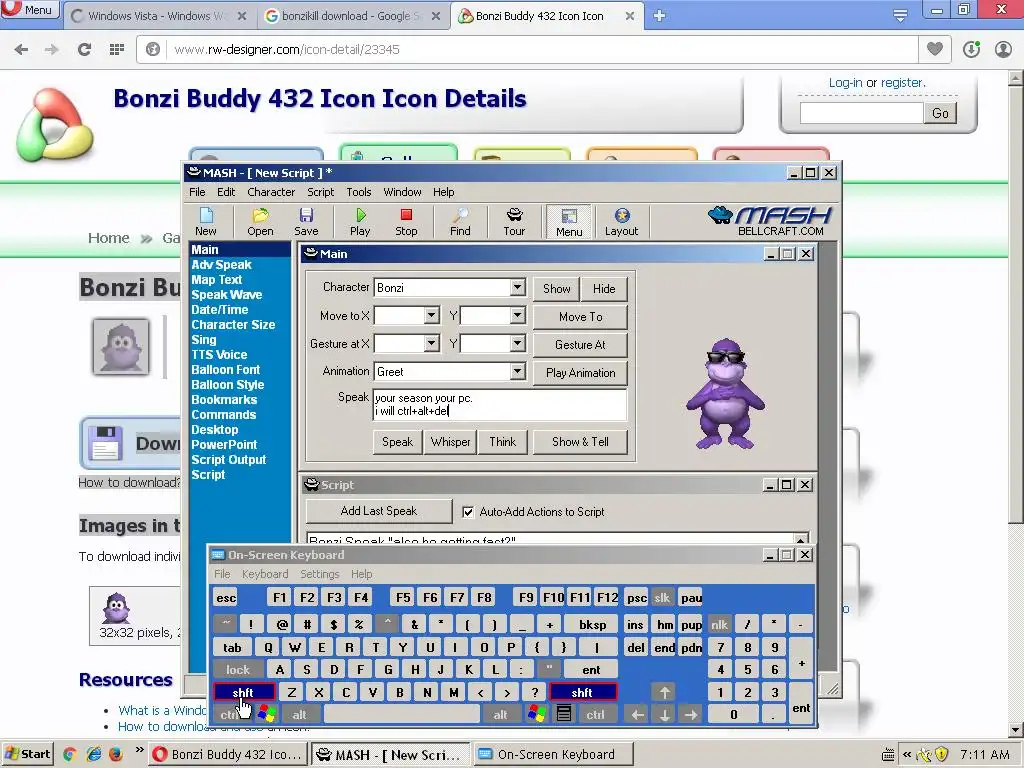Click the script list scrollbar up arrow

tap(801, 539)
